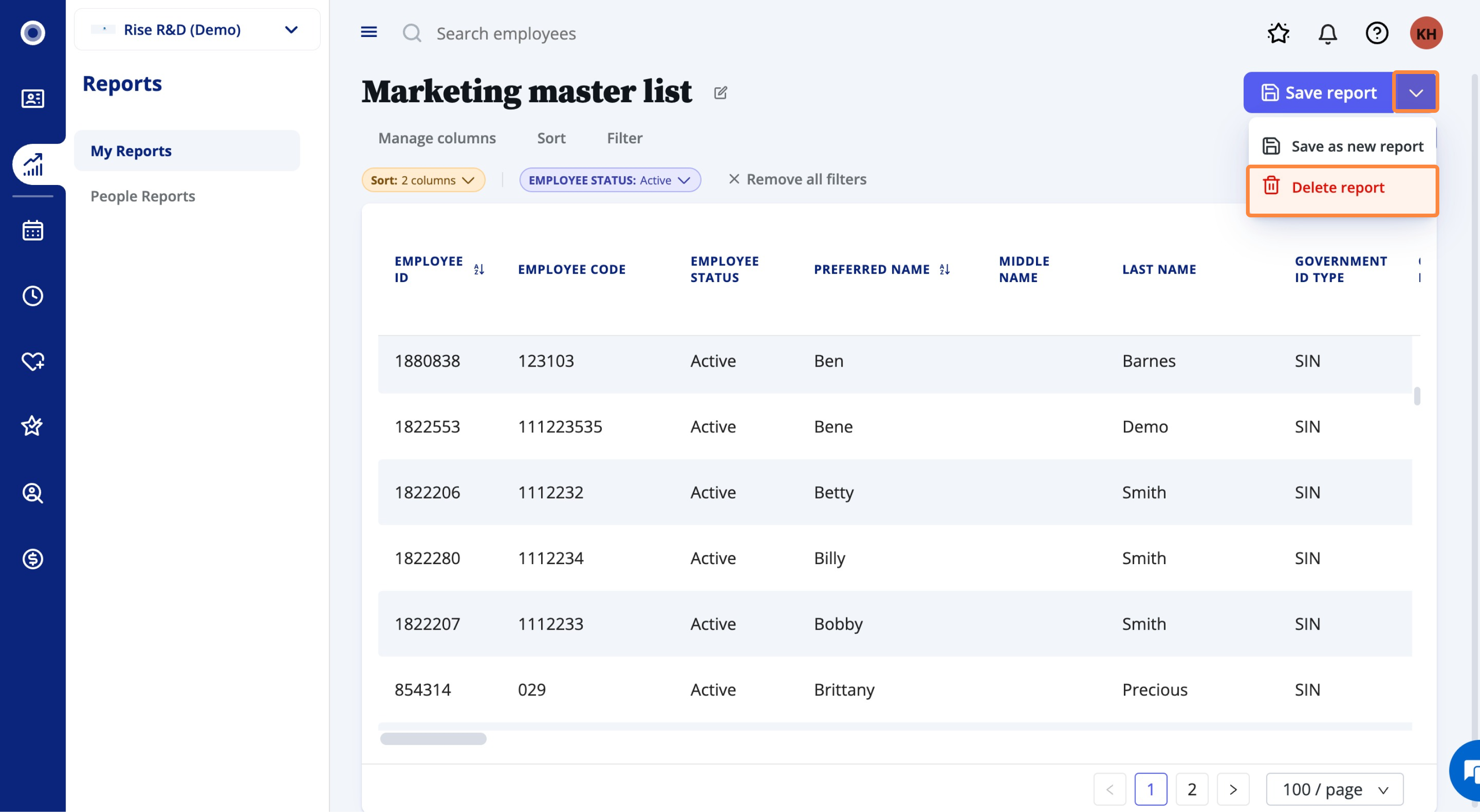Click the previous page arrow
Image resolution: width=1480 pixels, height=812 pixels.
pyautogui.click(x=1110, y=789)
